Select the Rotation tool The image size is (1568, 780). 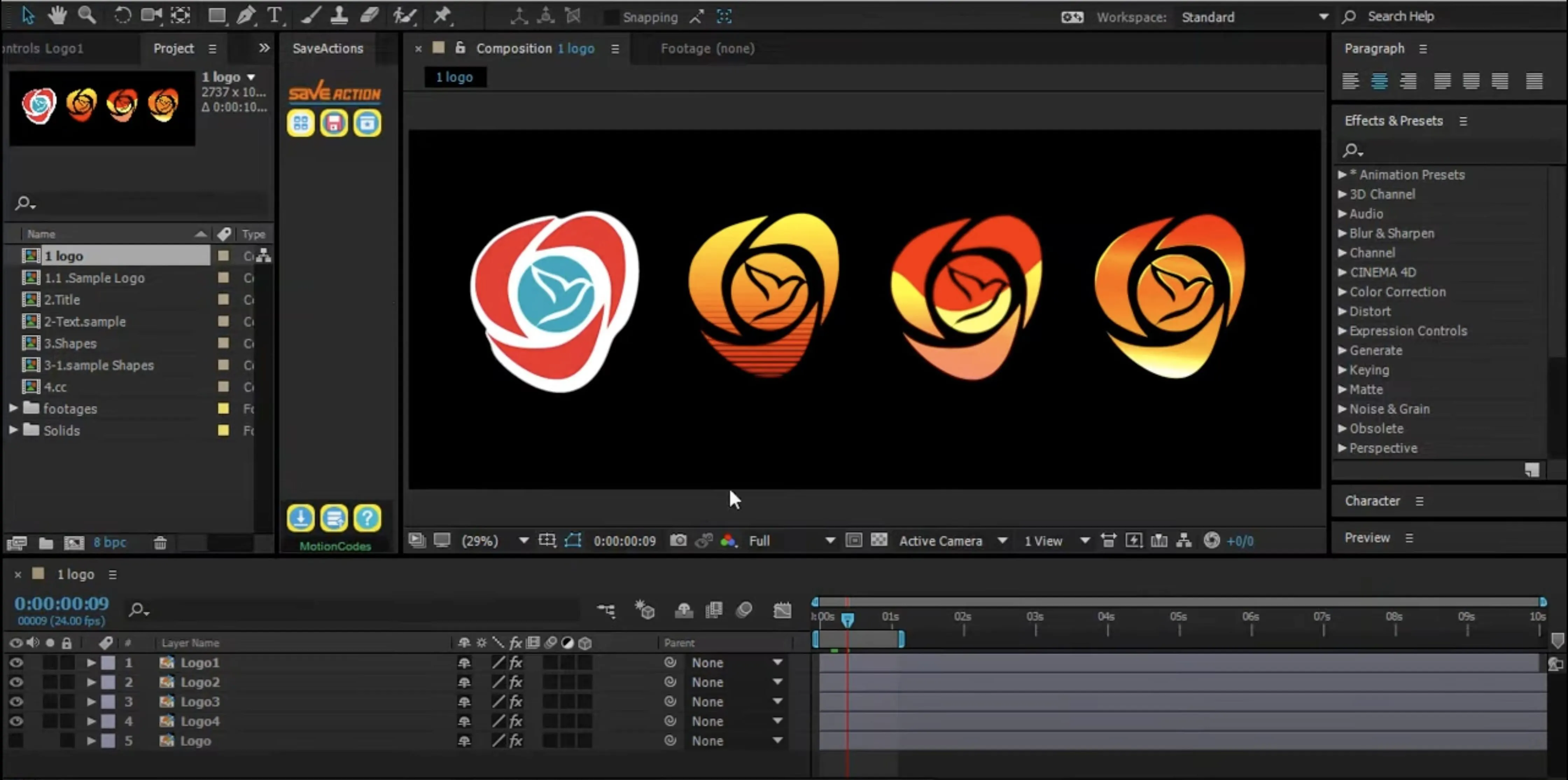122,15
